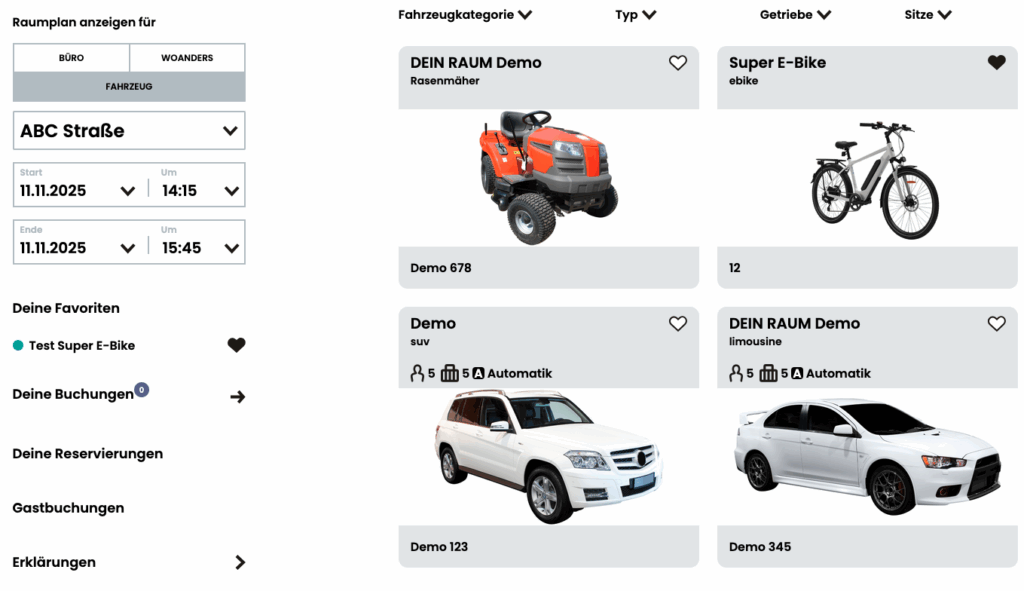Favorite the DEIN RAUM Demo limousine
1024x591 pixels.
click(x=996, y=324)
